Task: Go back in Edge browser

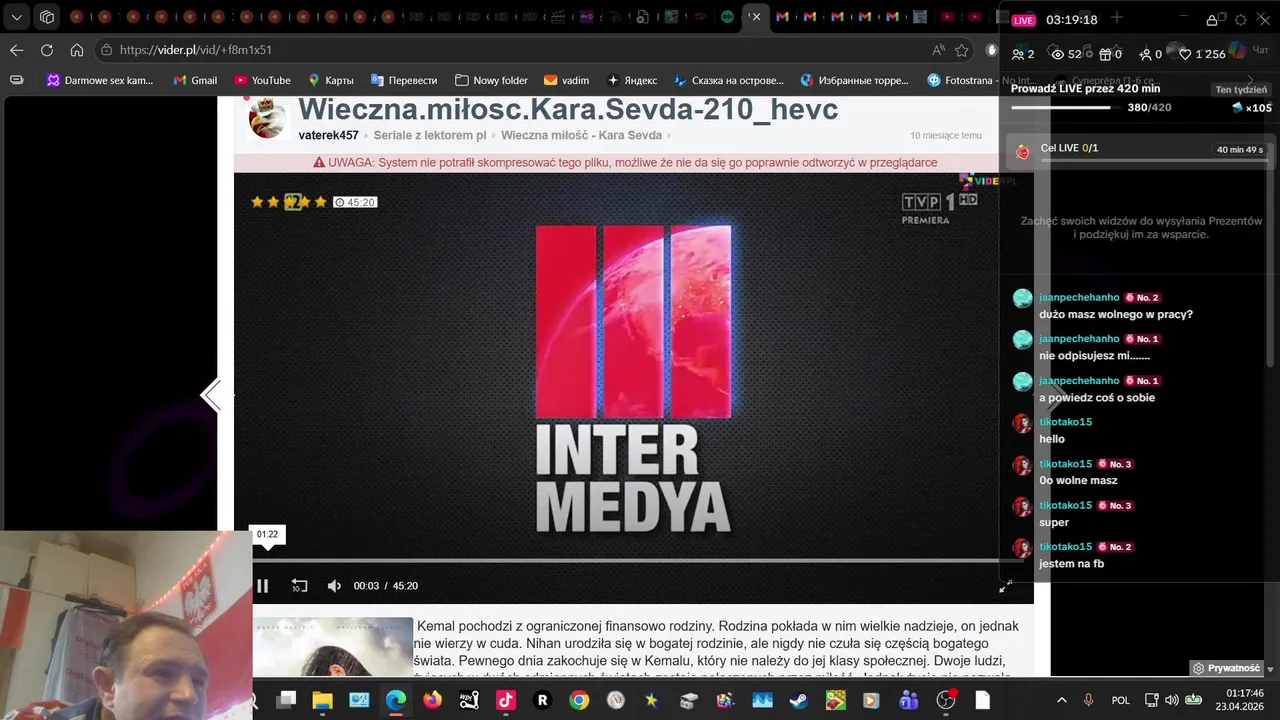Action: [x=17, y=50]
